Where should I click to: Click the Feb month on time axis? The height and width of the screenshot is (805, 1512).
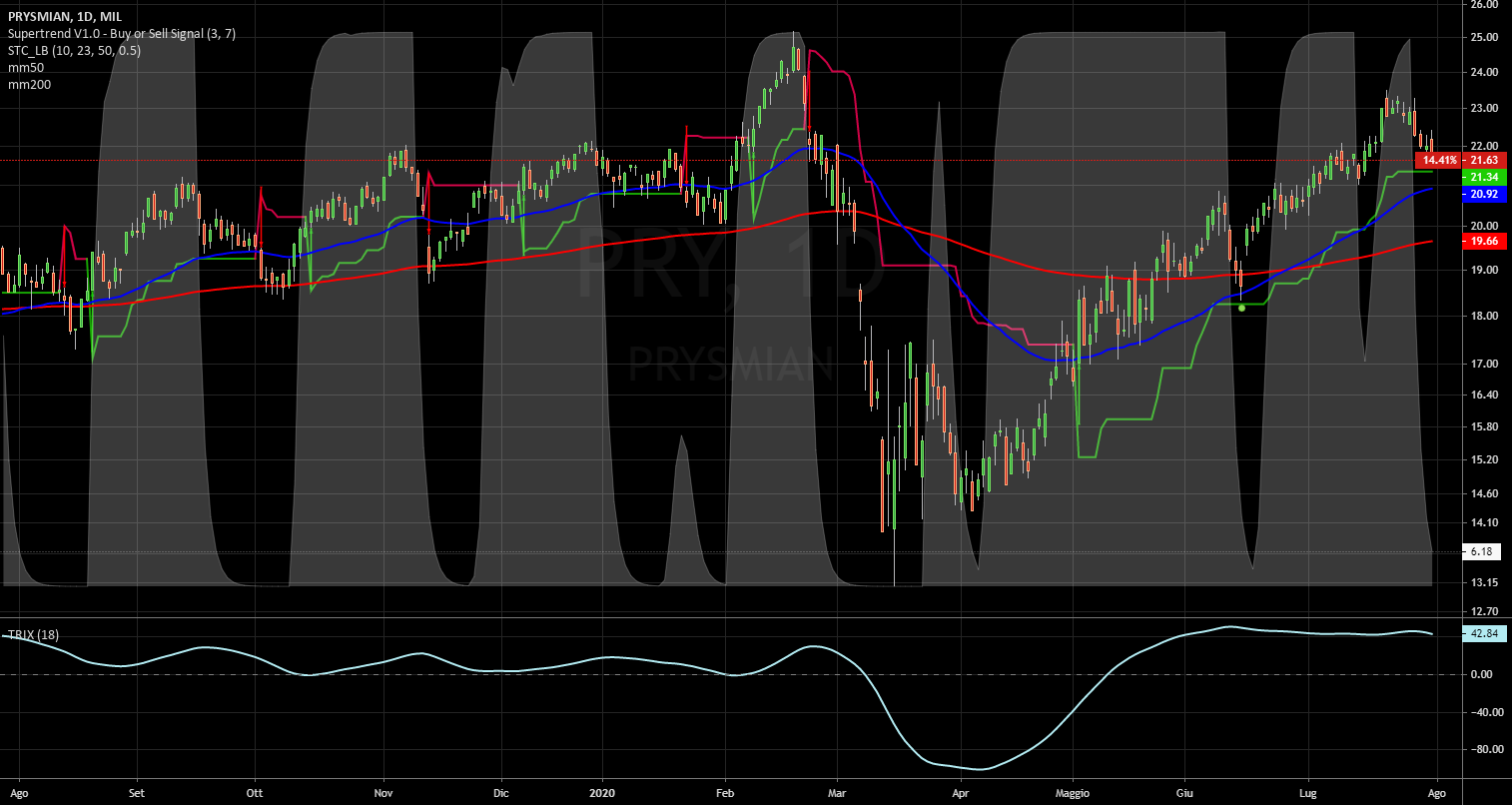coord(726,793)
